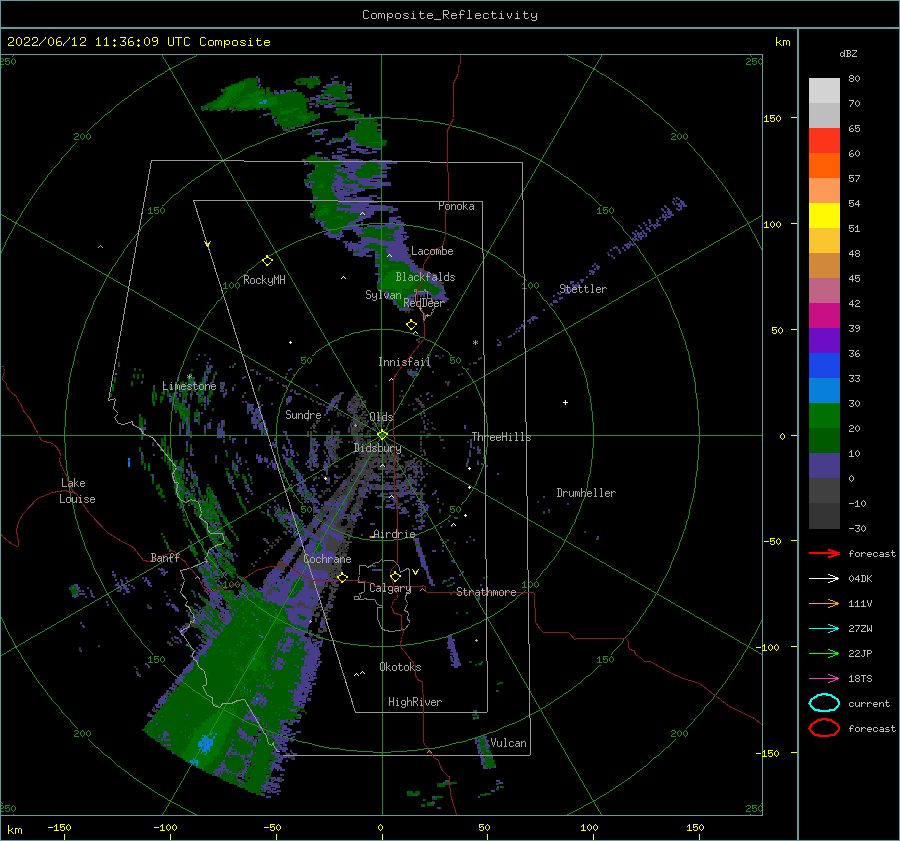This screenshot has width=900, height=841.
Task: Click the yellow diamond marker above Calgary label
Action: (395, 576)
